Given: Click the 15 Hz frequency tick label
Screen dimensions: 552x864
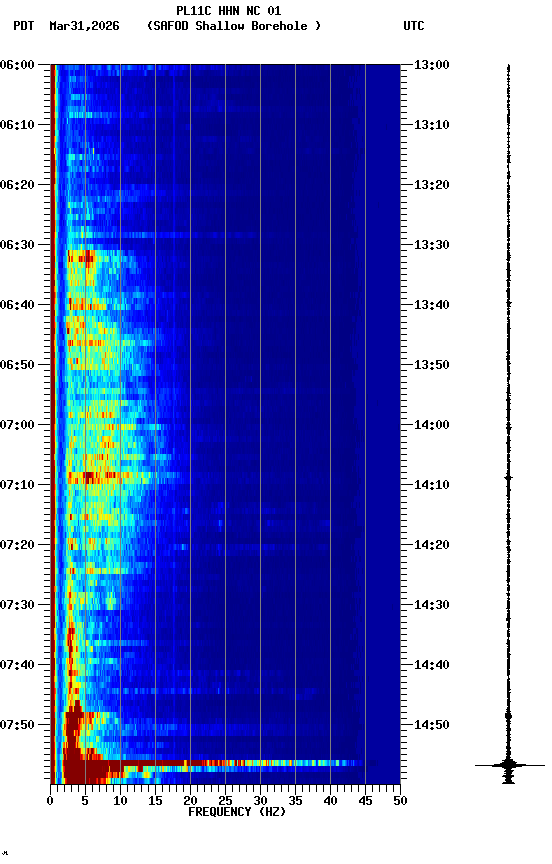Looking at the screenshot, I should tap(155, 801).
